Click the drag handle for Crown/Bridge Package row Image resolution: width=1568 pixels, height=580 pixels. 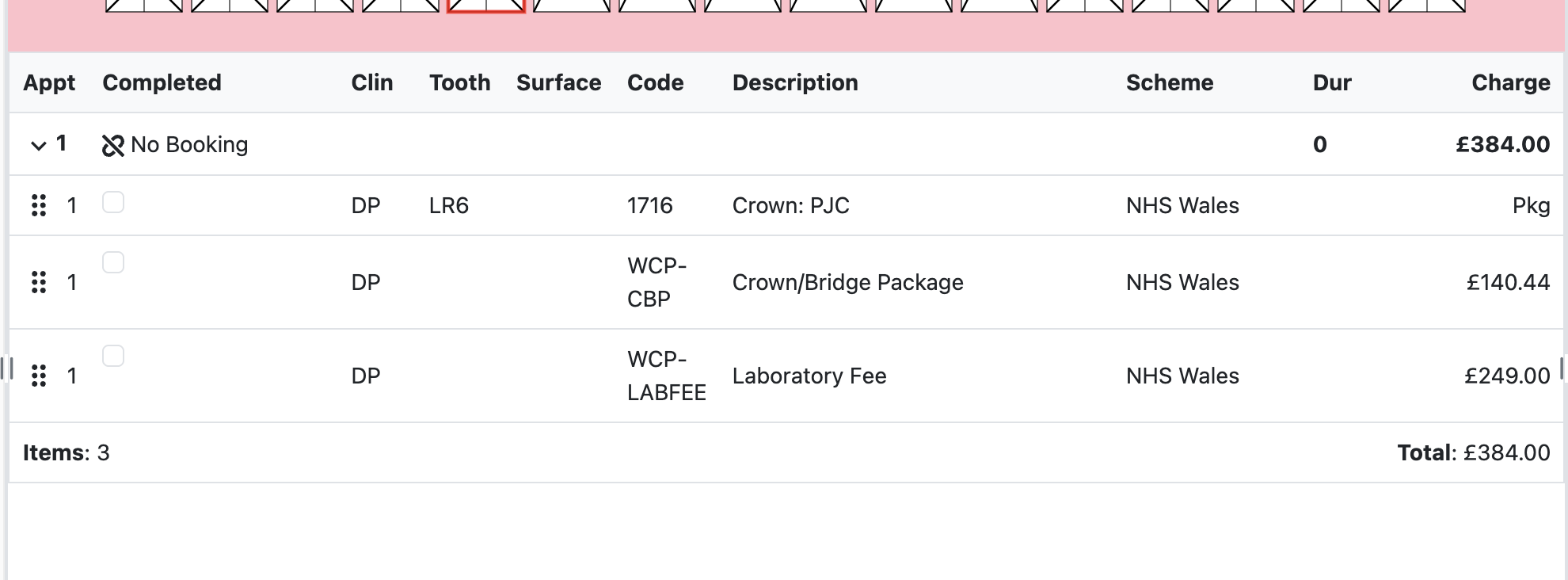tap(38, 282)
